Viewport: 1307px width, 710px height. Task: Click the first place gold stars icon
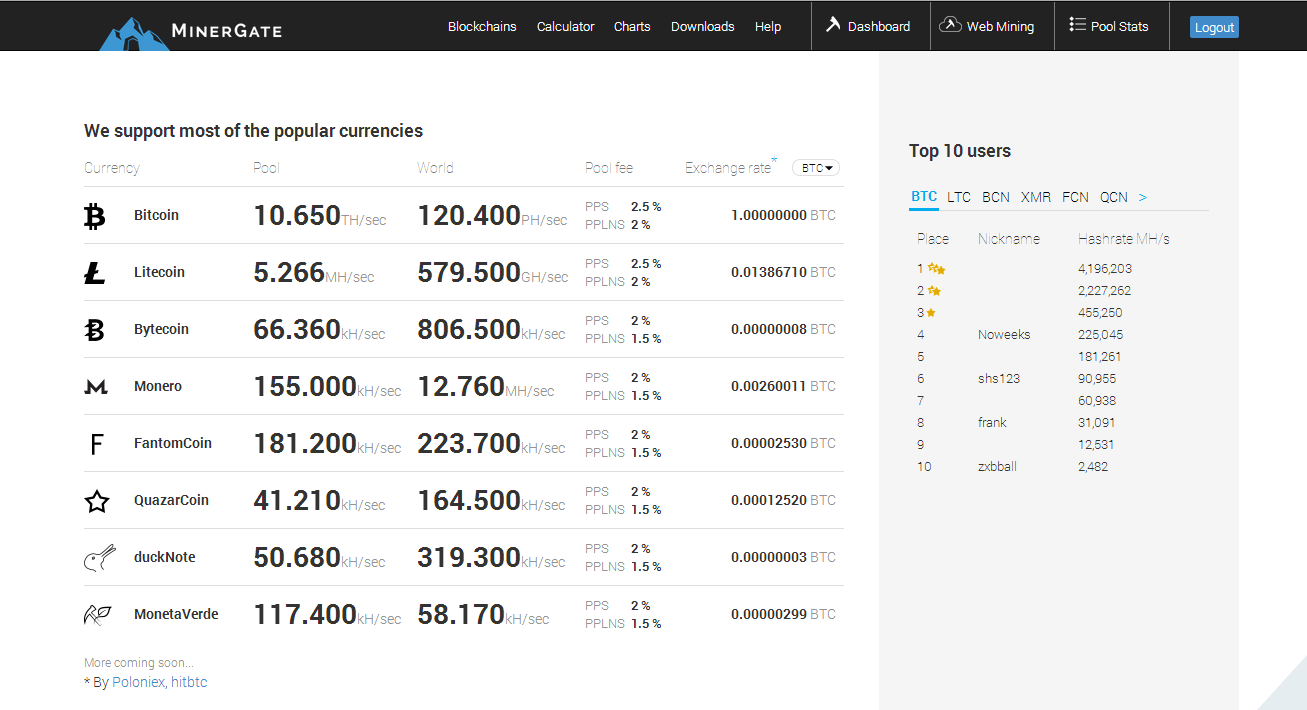tap(936, 268)
